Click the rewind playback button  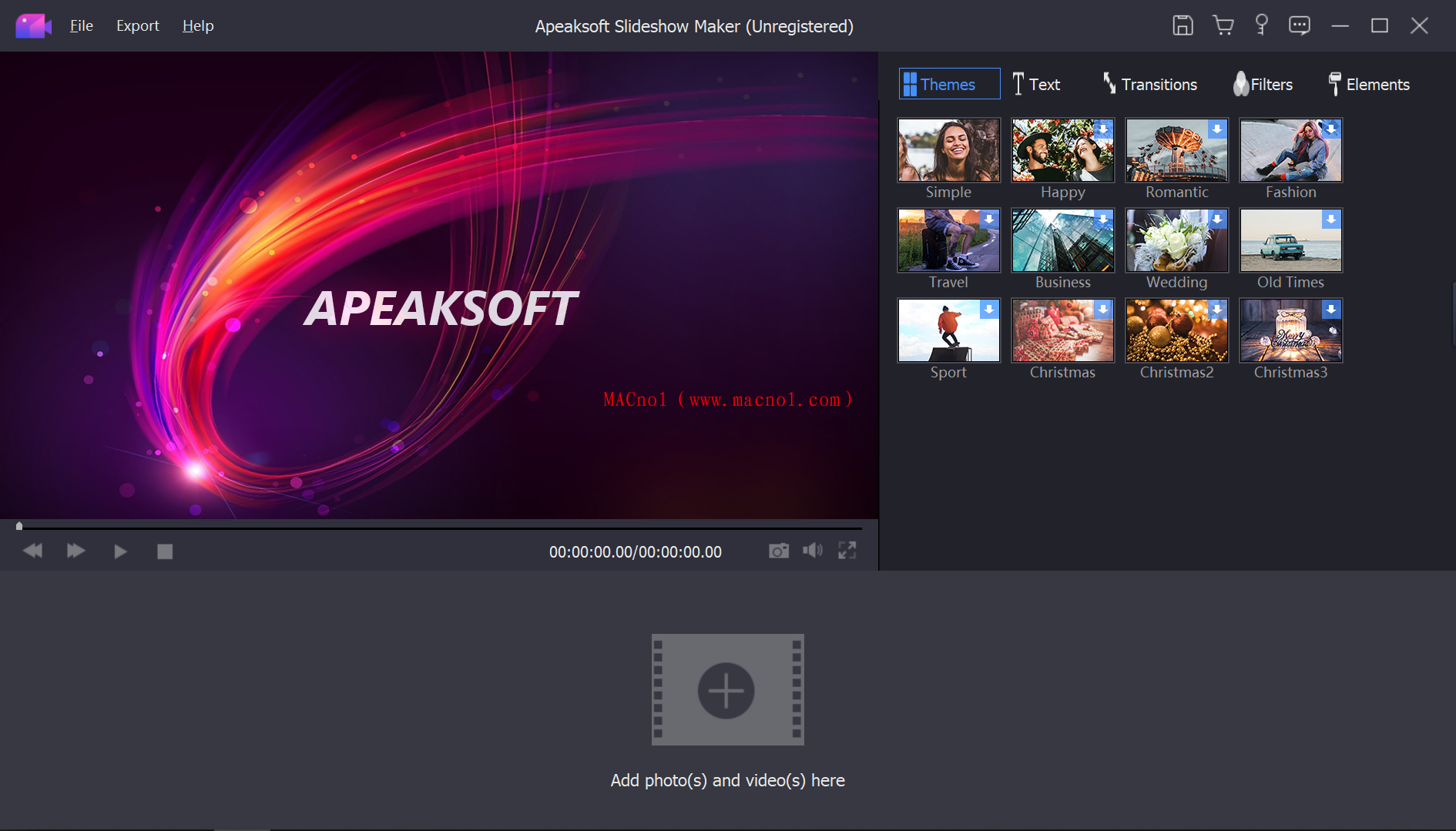click(33, 551)
